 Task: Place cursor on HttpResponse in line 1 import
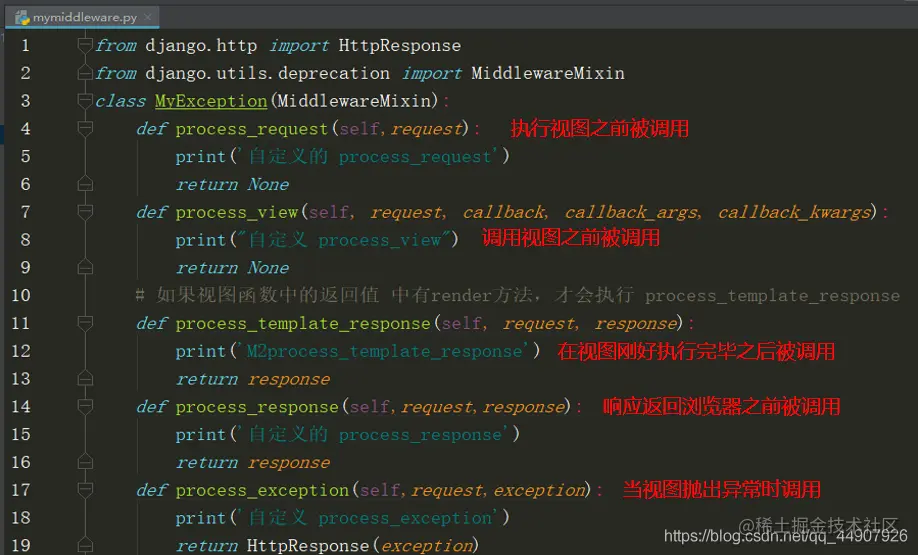point(399,46)
